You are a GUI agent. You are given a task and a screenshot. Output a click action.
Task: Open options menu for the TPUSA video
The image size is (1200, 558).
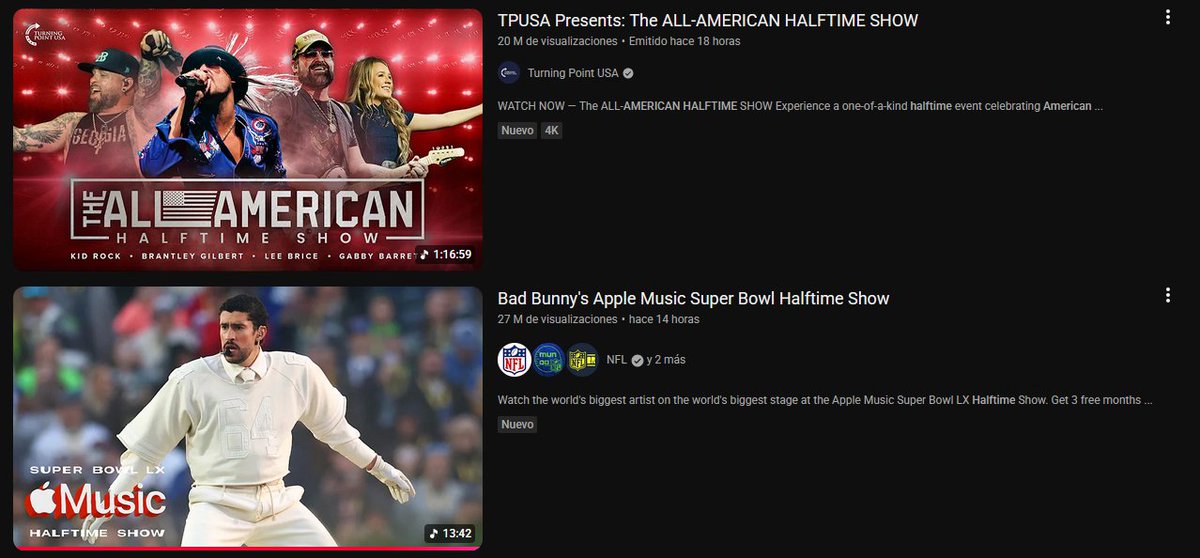click(x=1167, y=17)
